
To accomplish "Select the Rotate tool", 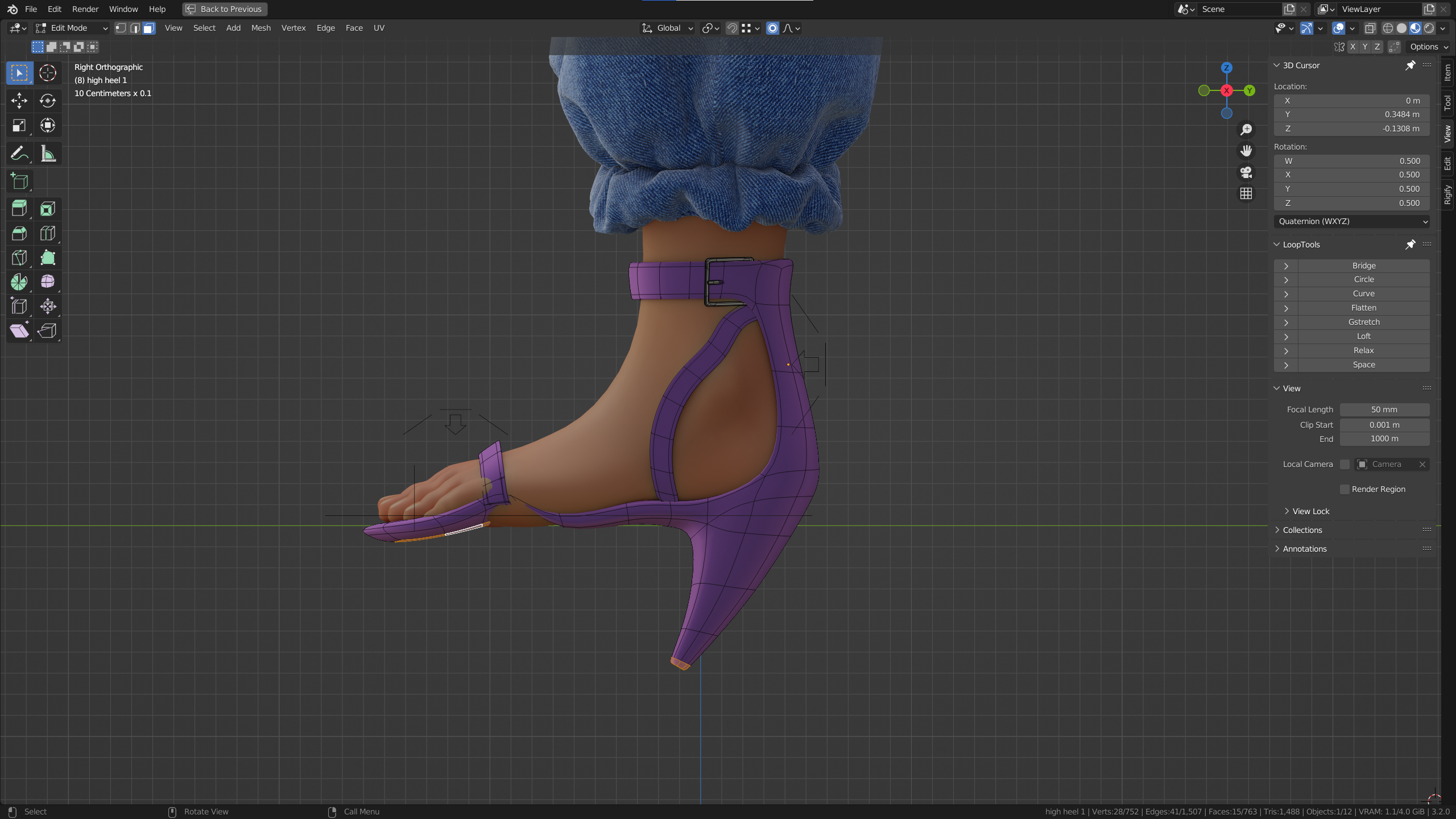I will click(x=48, y=101).
